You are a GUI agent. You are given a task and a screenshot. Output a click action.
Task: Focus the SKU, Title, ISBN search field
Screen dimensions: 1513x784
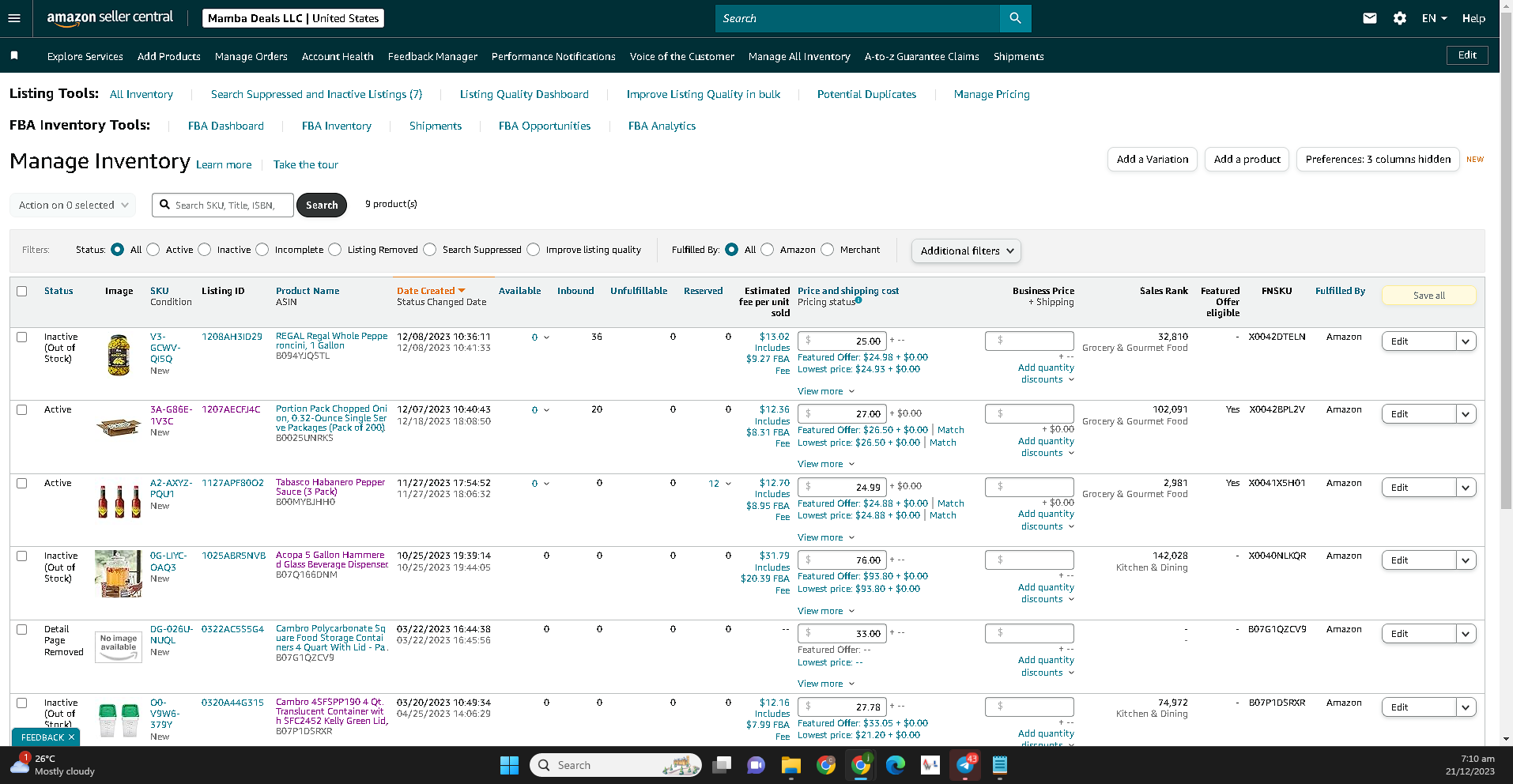coord(223,205)
